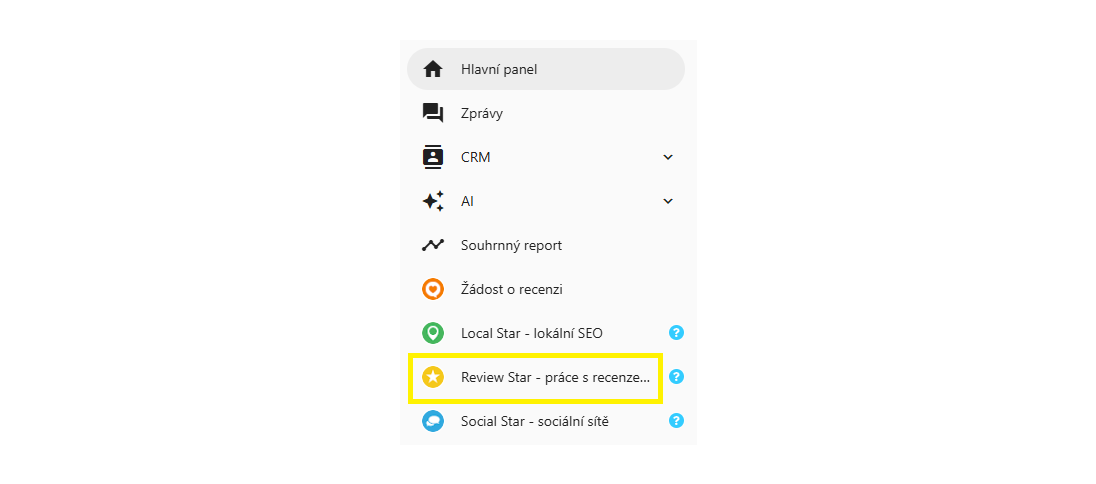Go to Zprávy in the sidebar

pyautogui.click(x=482, y=113)
